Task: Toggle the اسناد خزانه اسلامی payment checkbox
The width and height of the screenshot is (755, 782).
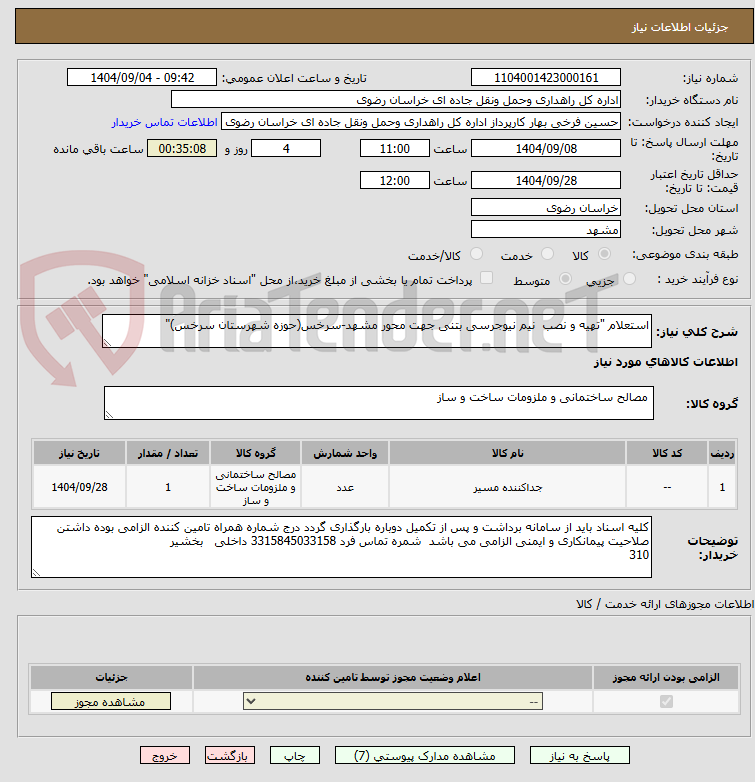Action: click(486, 278)
